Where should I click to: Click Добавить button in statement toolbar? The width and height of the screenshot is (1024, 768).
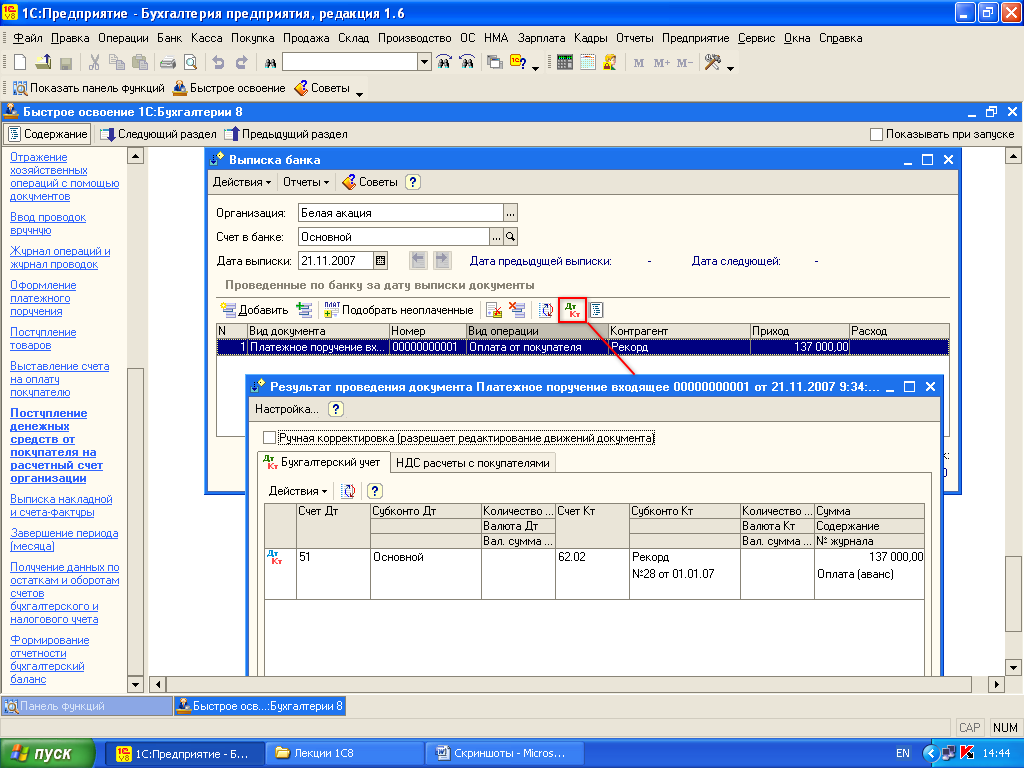pos(255,310)
